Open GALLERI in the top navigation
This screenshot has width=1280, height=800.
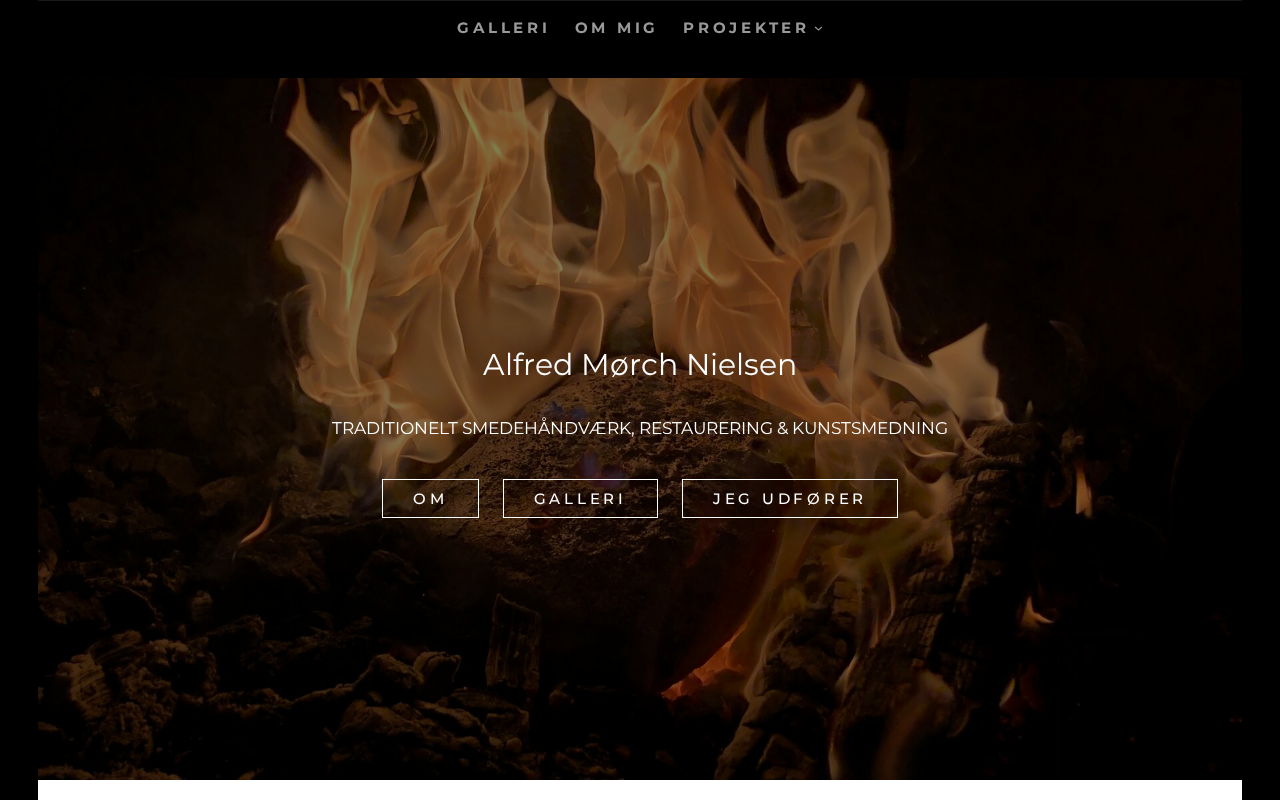503,28
